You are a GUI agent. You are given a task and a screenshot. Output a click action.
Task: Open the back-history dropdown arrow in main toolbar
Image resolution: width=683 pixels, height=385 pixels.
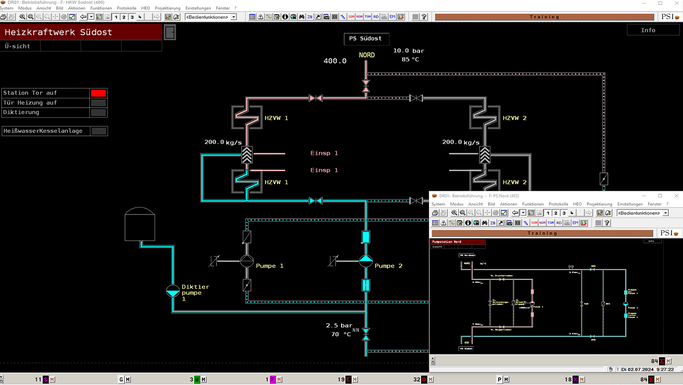click(x=91, y=17)
